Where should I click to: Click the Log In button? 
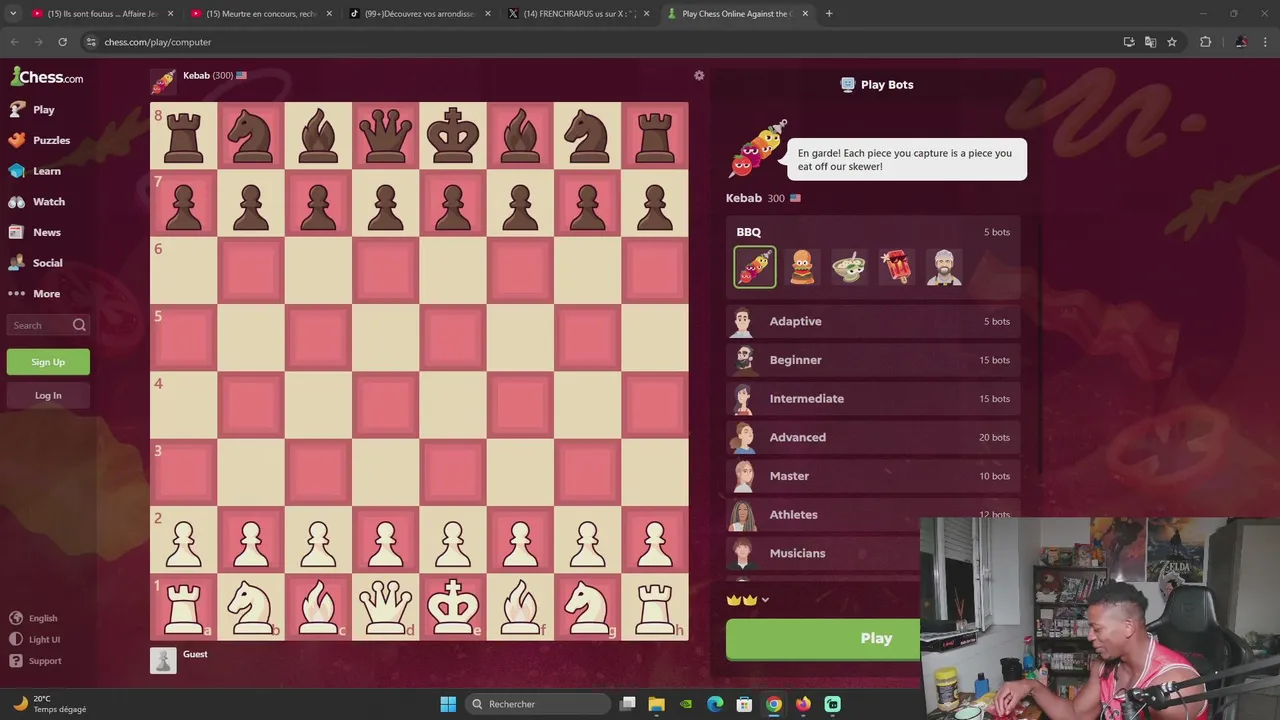48,395
